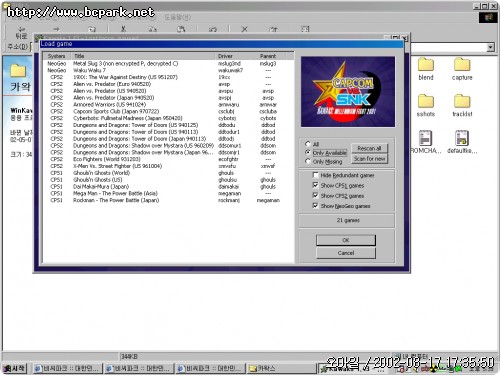Confirm game selection with OK button

[346, 240]
